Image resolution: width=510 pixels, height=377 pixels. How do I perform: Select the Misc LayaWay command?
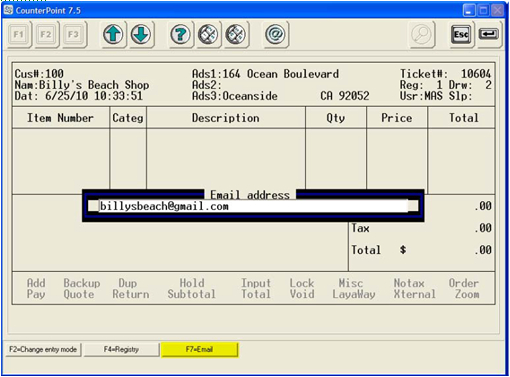coord(354,289)
